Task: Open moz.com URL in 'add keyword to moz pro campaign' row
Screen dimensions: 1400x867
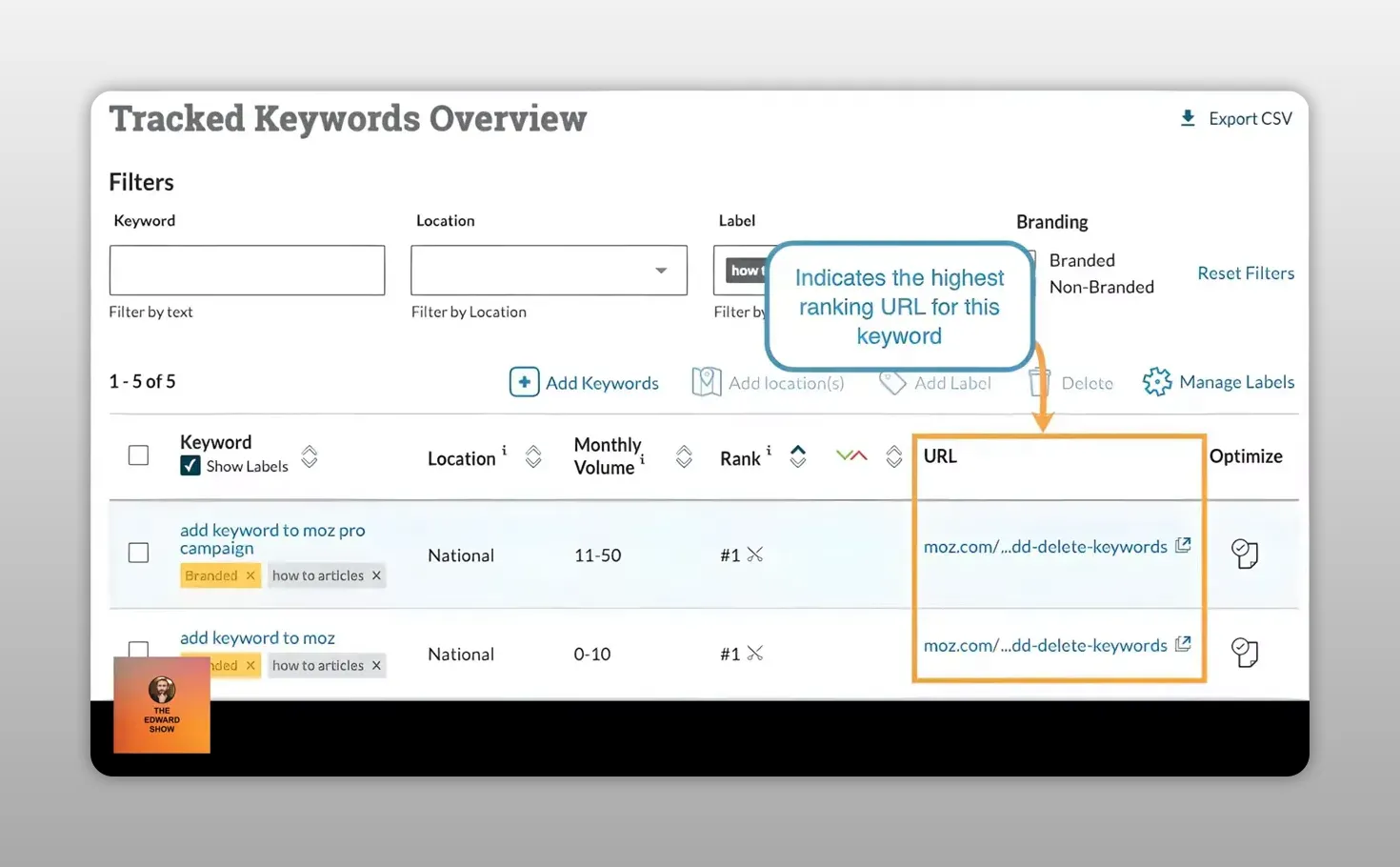Action: (1045, 547)
